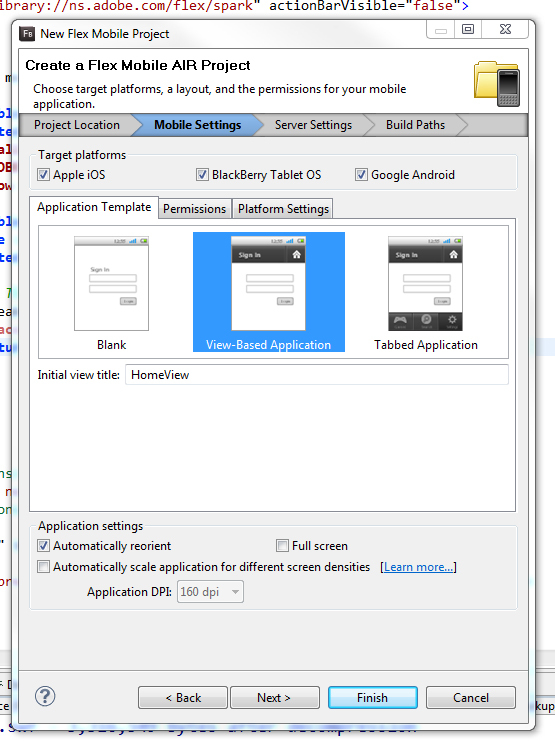Image resolution: width=555 pixels, height=742 pixels.
Task: Toggle the Apple iOS checkbox
Action: point(43,175)
